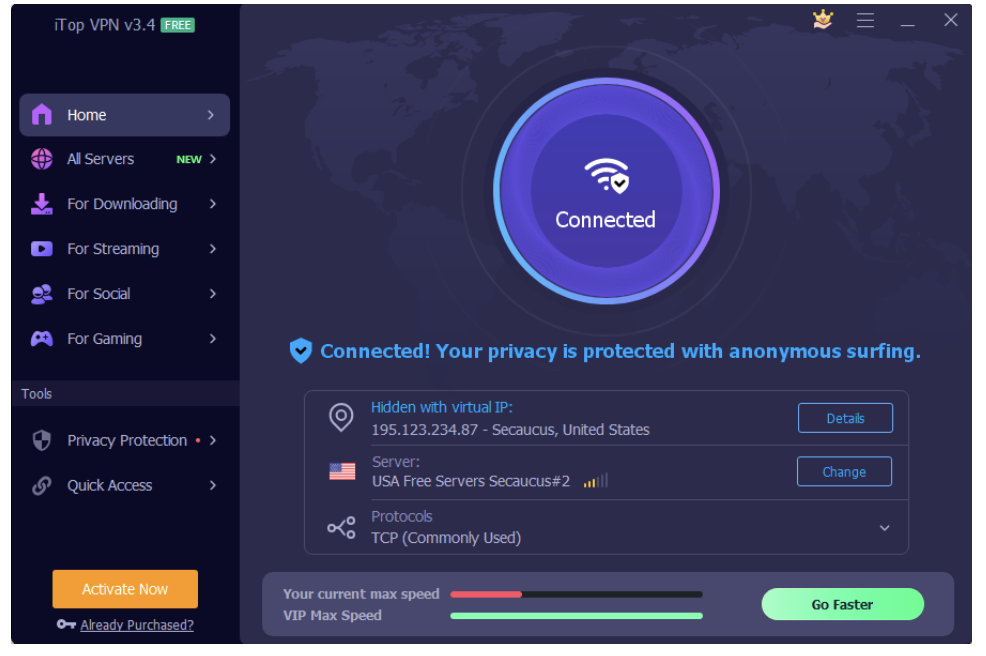The image size is (986, 656).
Task: Expand the Protocols dropdown arrow
Action: coord(884,528)
